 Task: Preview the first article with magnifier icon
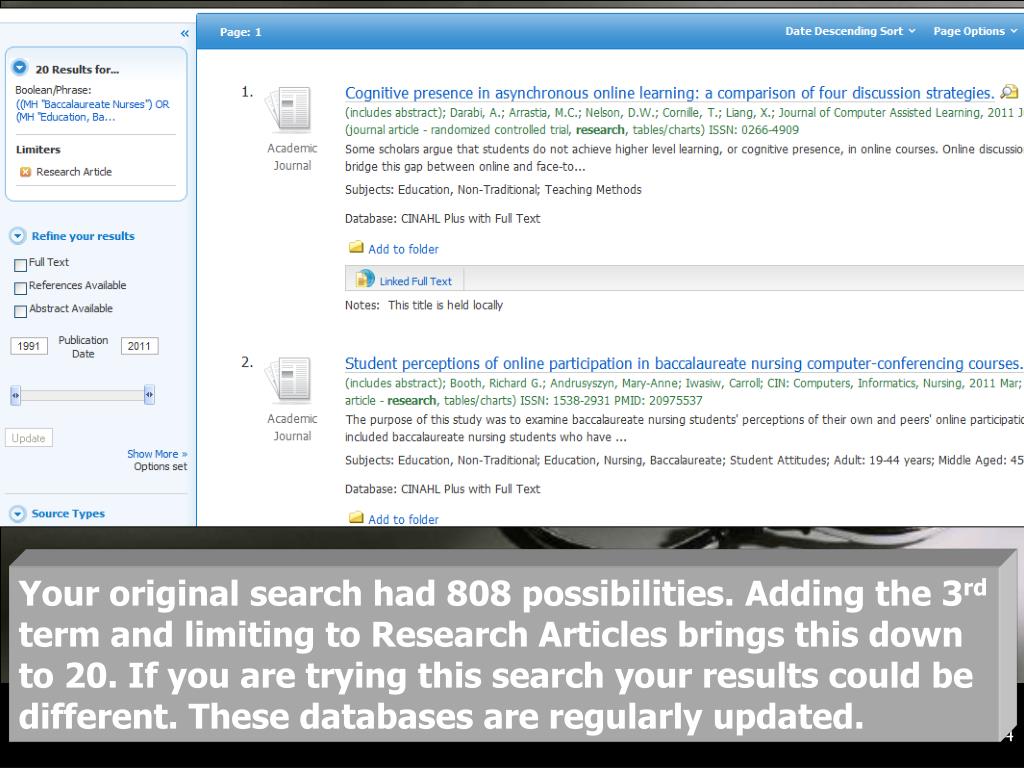pos(1009,92)
